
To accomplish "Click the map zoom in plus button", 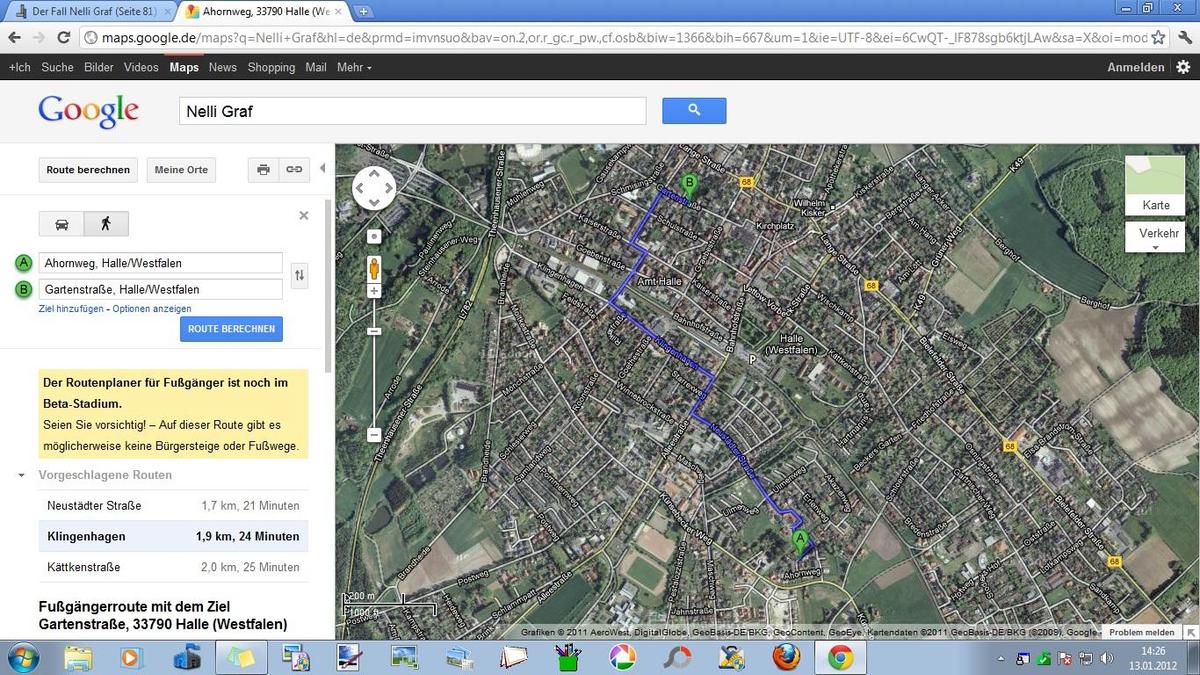I will click(x=374, y=291).
